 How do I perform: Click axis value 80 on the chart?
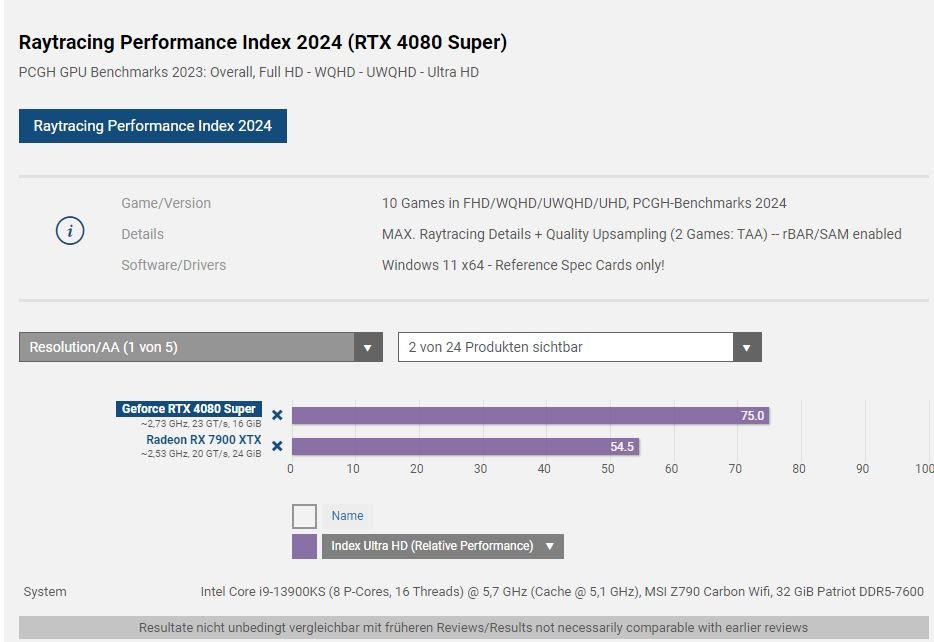(799, 469)
